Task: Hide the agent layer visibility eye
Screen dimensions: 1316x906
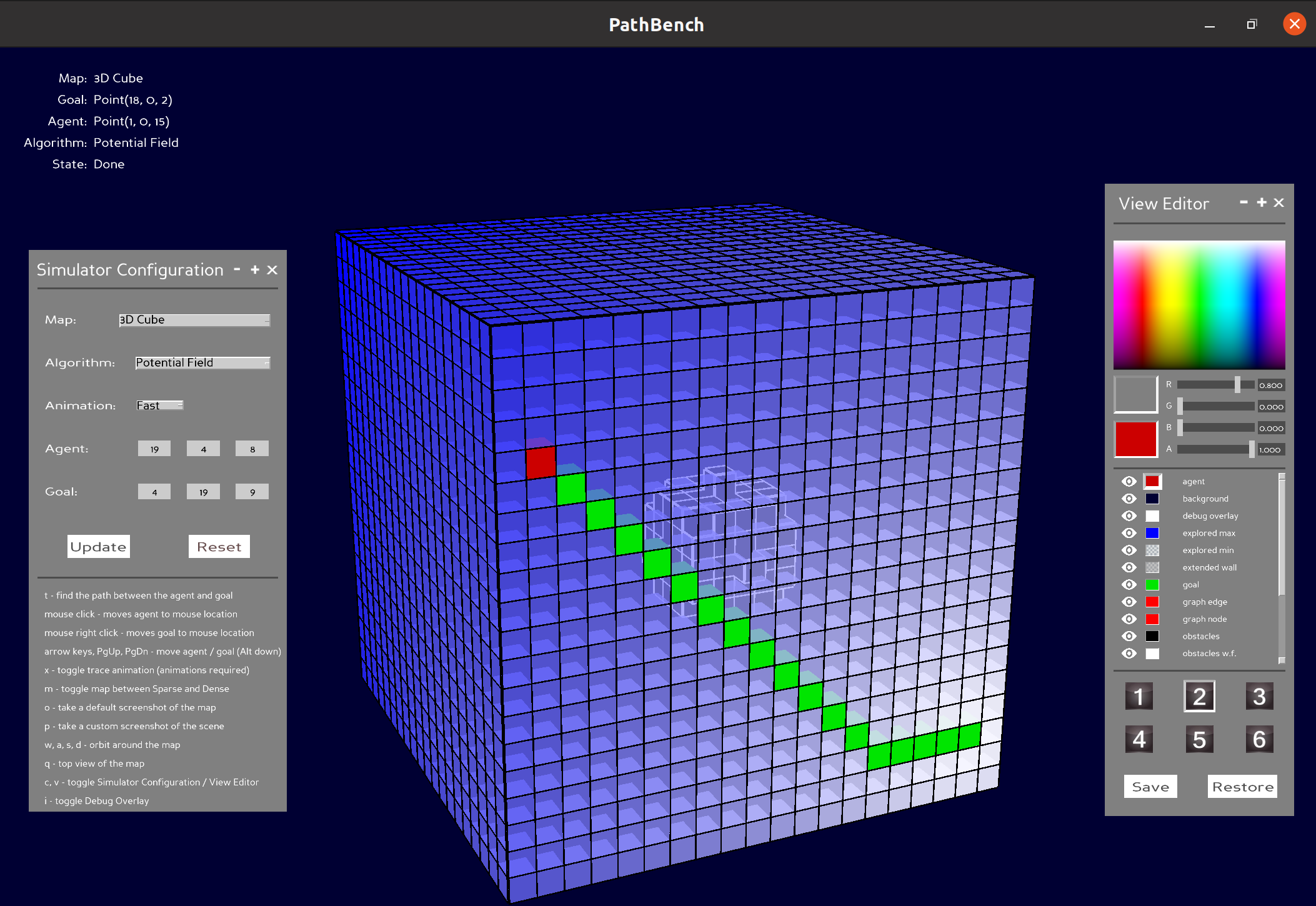Action: pyautogui.click(x=1129, y=481)
